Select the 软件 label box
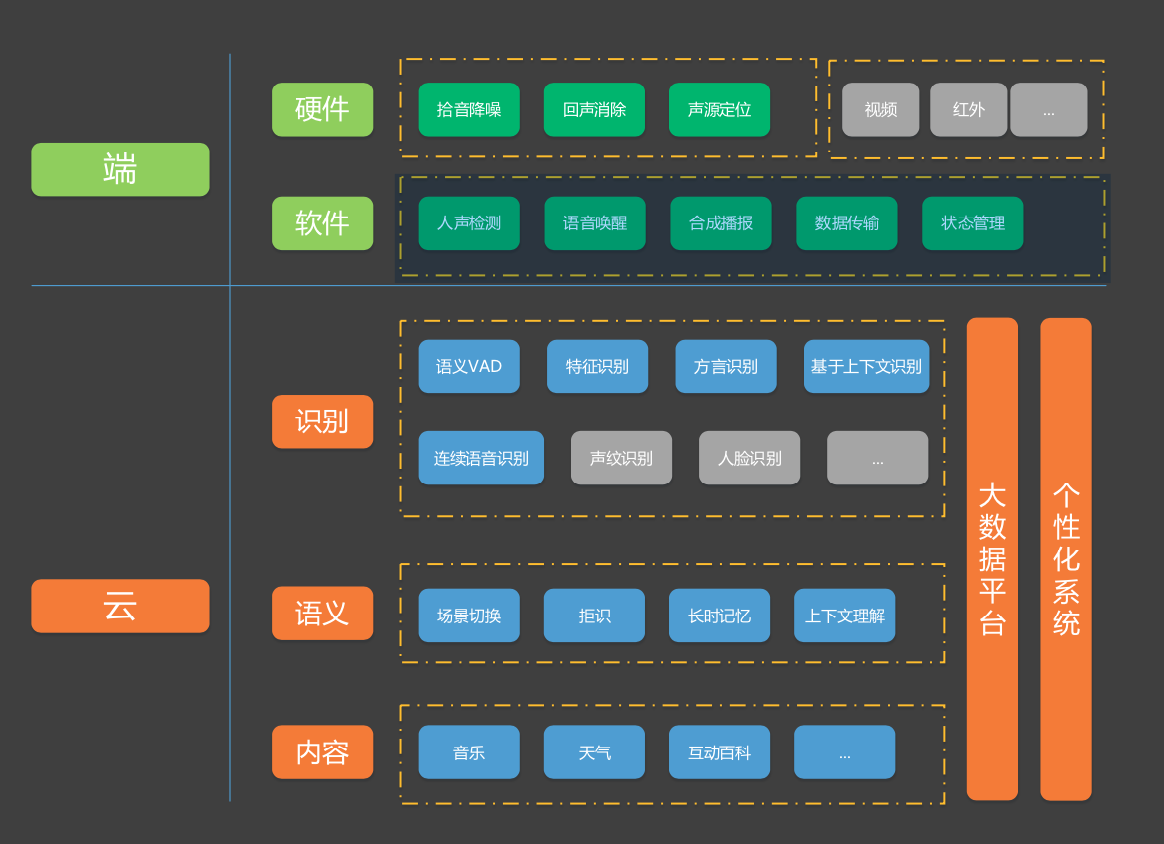1164x844 pixels. (x=322, y=223)
